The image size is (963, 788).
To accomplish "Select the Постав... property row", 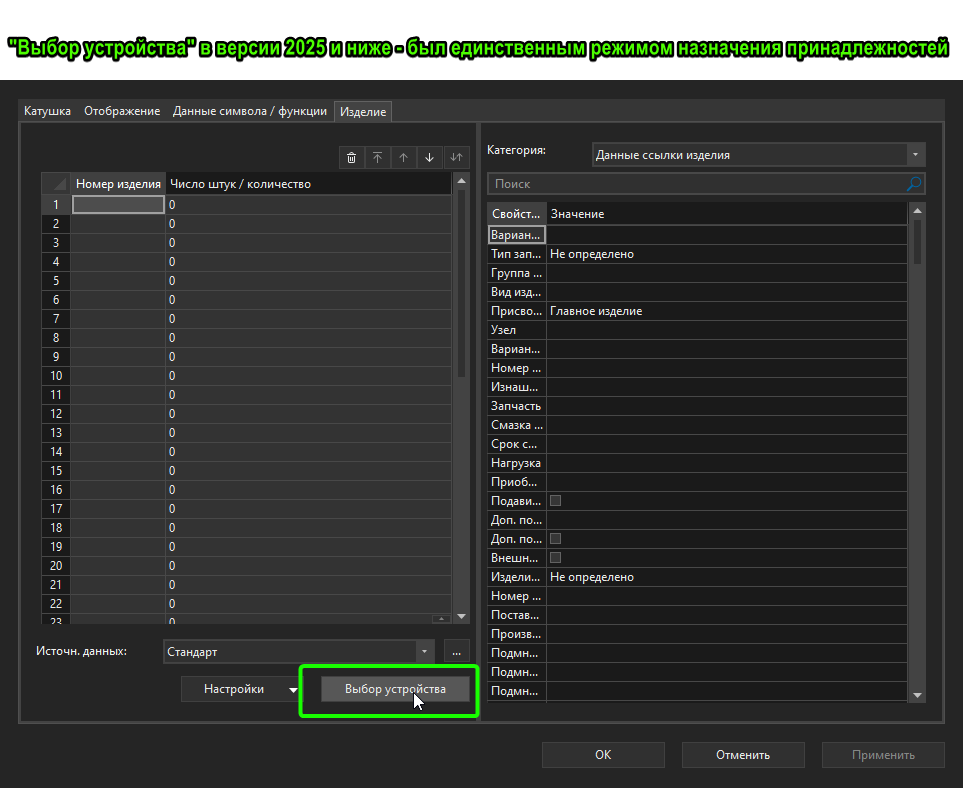I will (x=698, y=615).
